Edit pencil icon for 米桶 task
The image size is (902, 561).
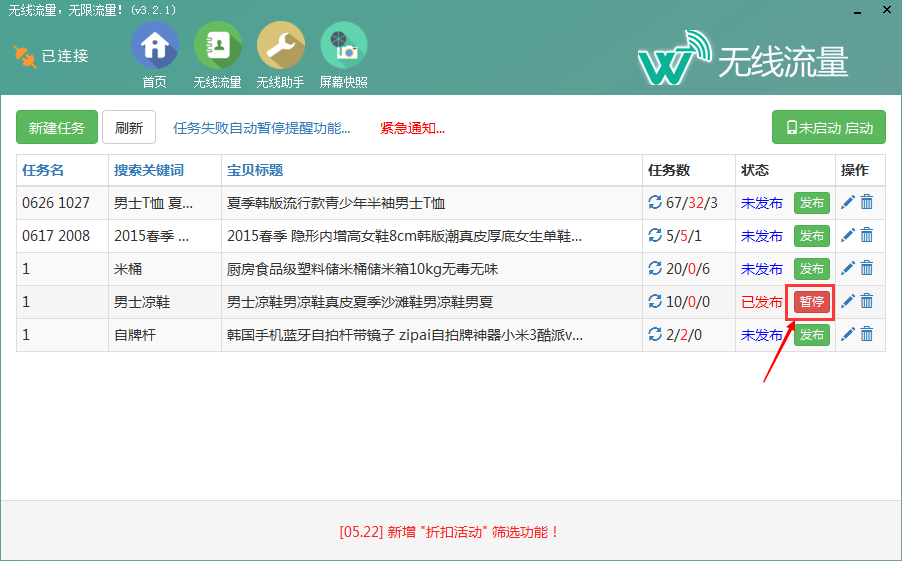(x=847, y=268)
